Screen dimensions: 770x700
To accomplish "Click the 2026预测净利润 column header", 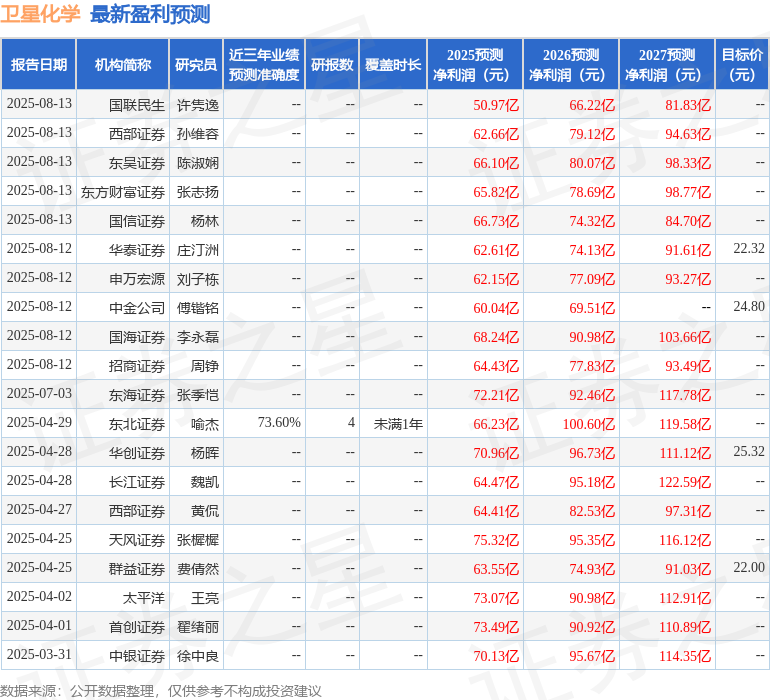I will pyautogui.click(x=571, y=65).
